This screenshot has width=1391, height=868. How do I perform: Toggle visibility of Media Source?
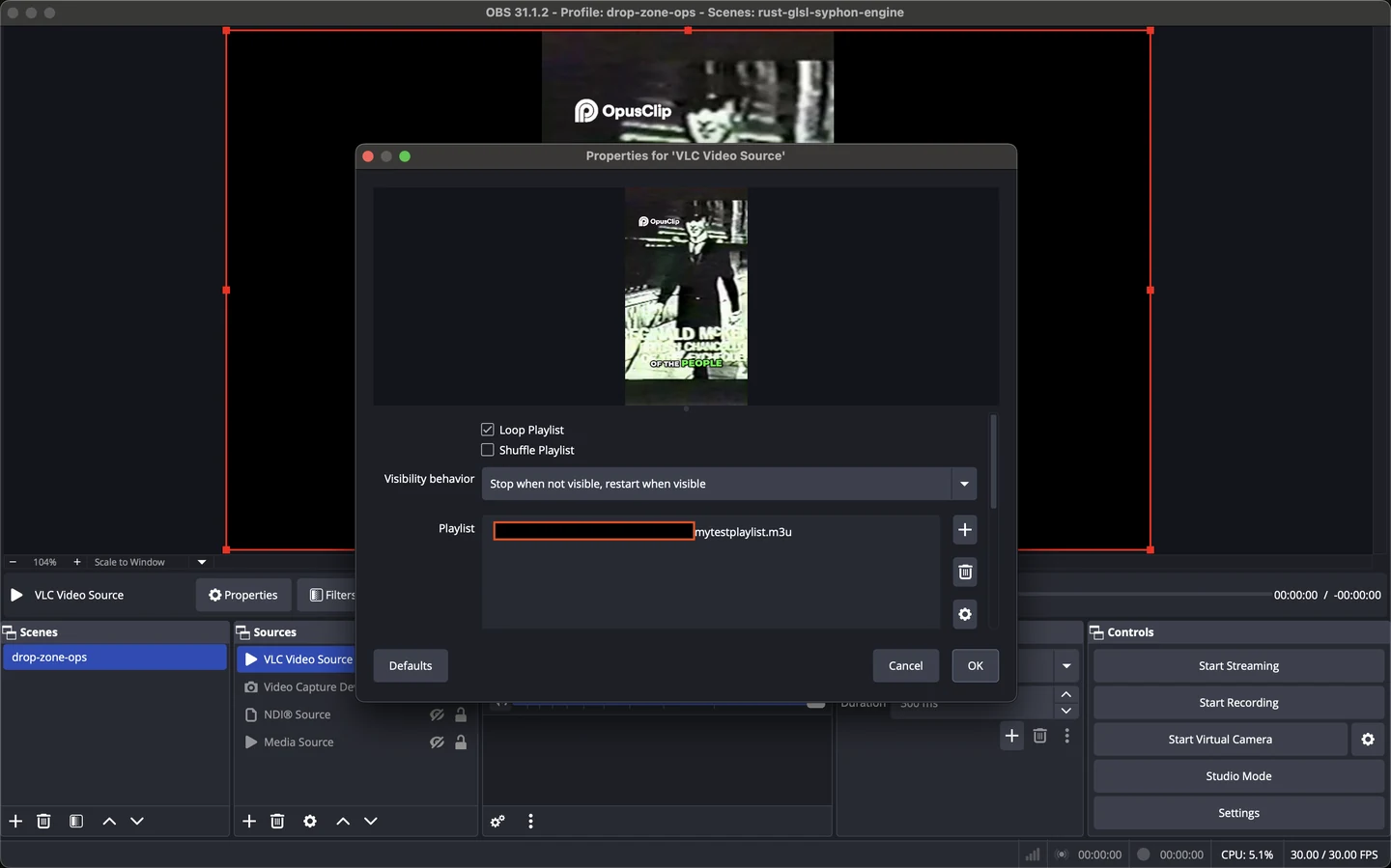(437, 742)
